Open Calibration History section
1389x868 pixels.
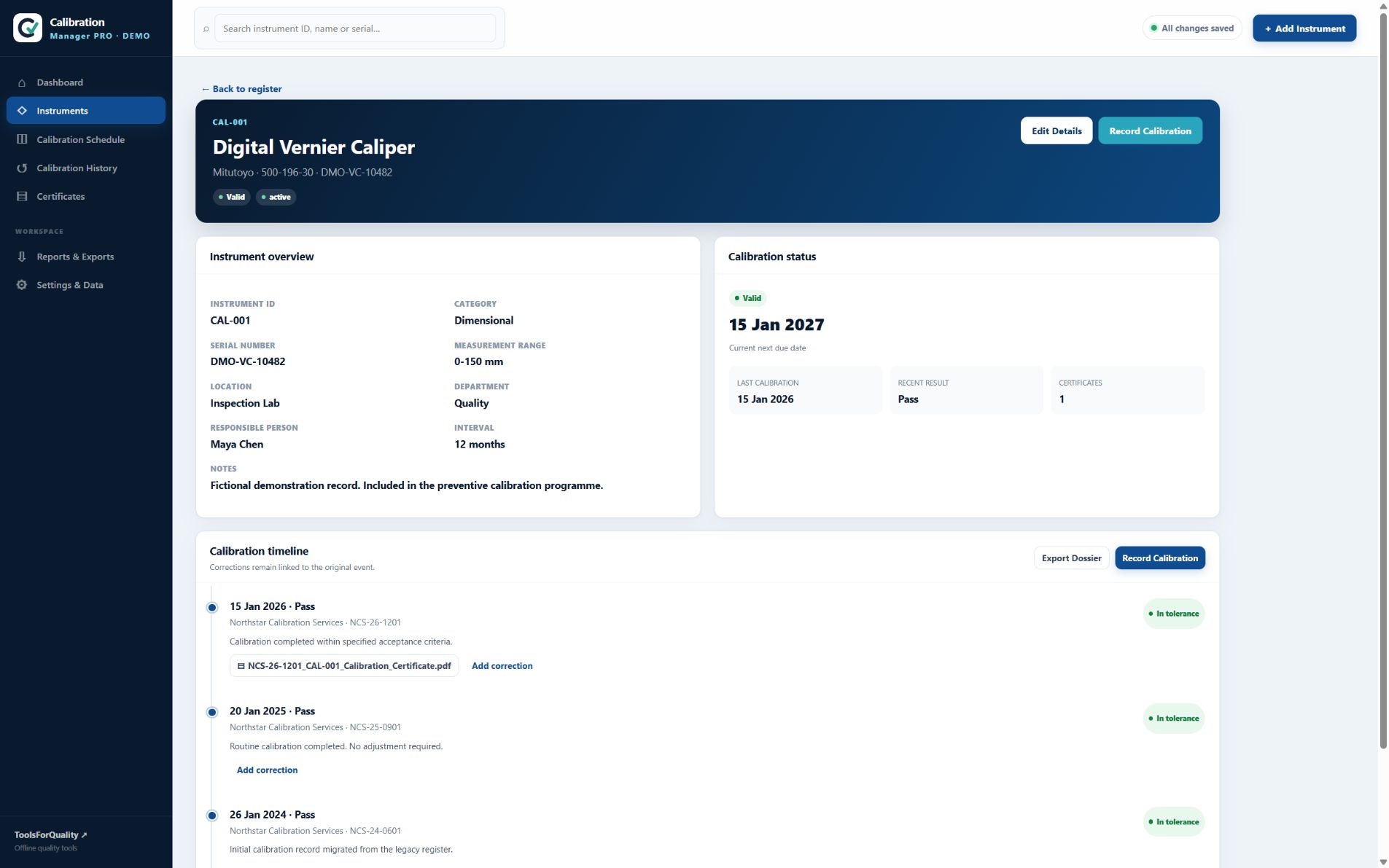[x=86, y=168]
